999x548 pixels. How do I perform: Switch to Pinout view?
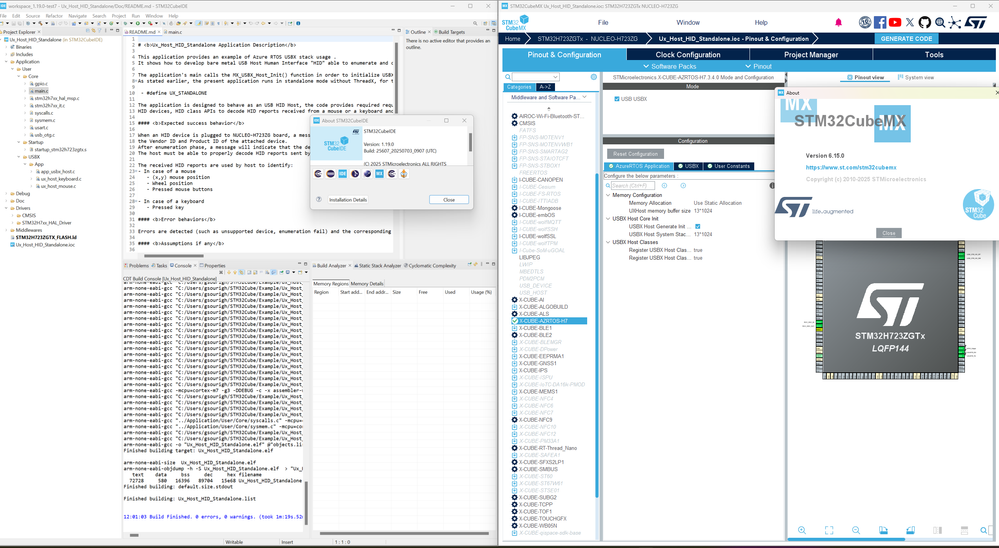(x=865, y=77)
